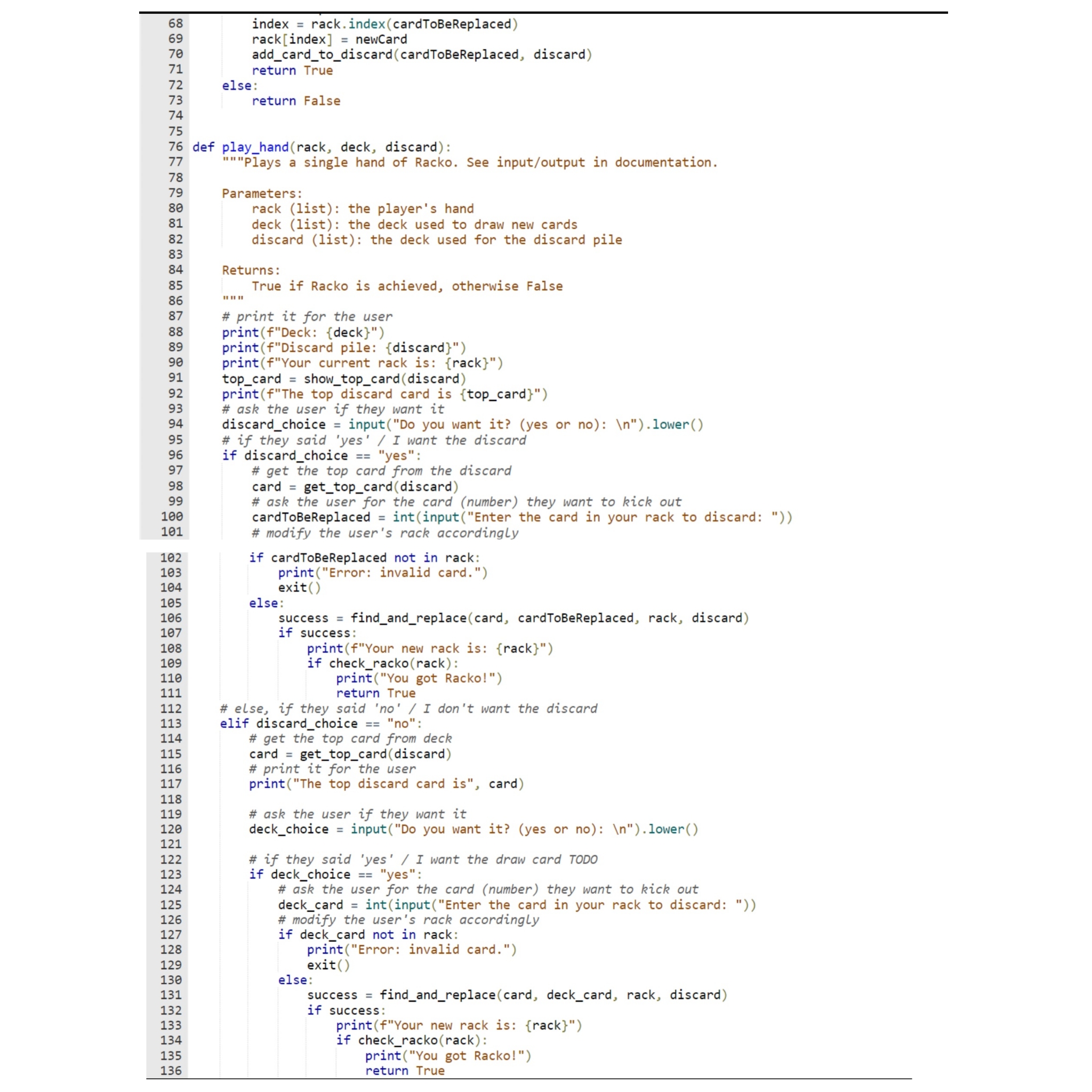Click line number 100 in the gutter
Viewport: 1092px width, 1092px height.
tap(172, 517)
